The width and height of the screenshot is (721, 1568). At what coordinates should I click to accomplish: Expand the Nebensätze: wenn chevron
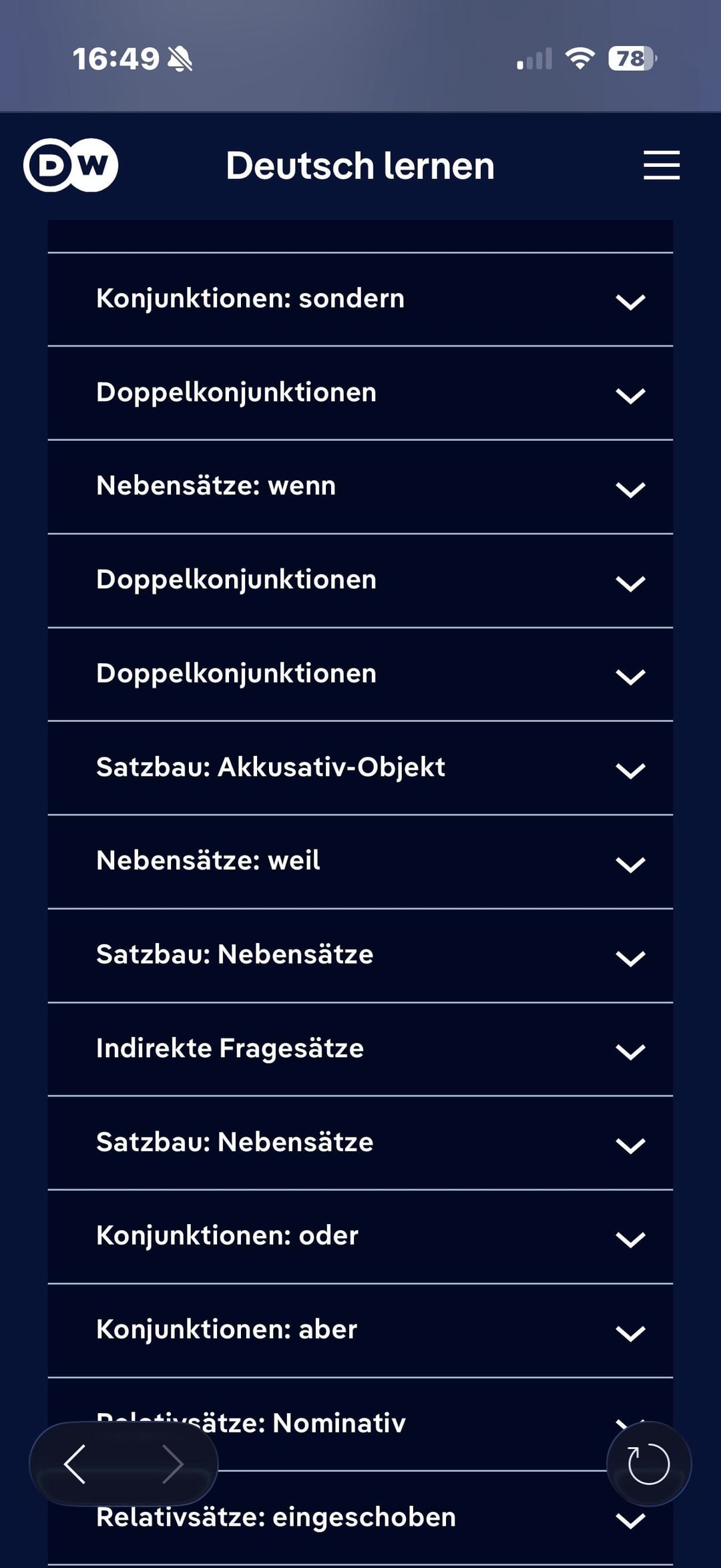click(x=630, y=489)
